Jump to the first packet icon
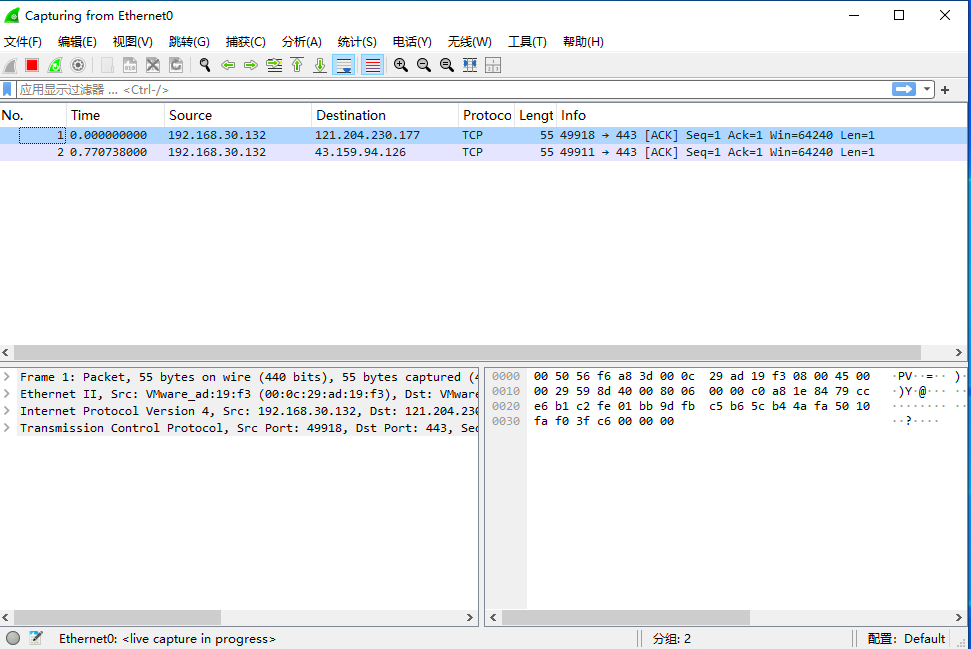 297,65
